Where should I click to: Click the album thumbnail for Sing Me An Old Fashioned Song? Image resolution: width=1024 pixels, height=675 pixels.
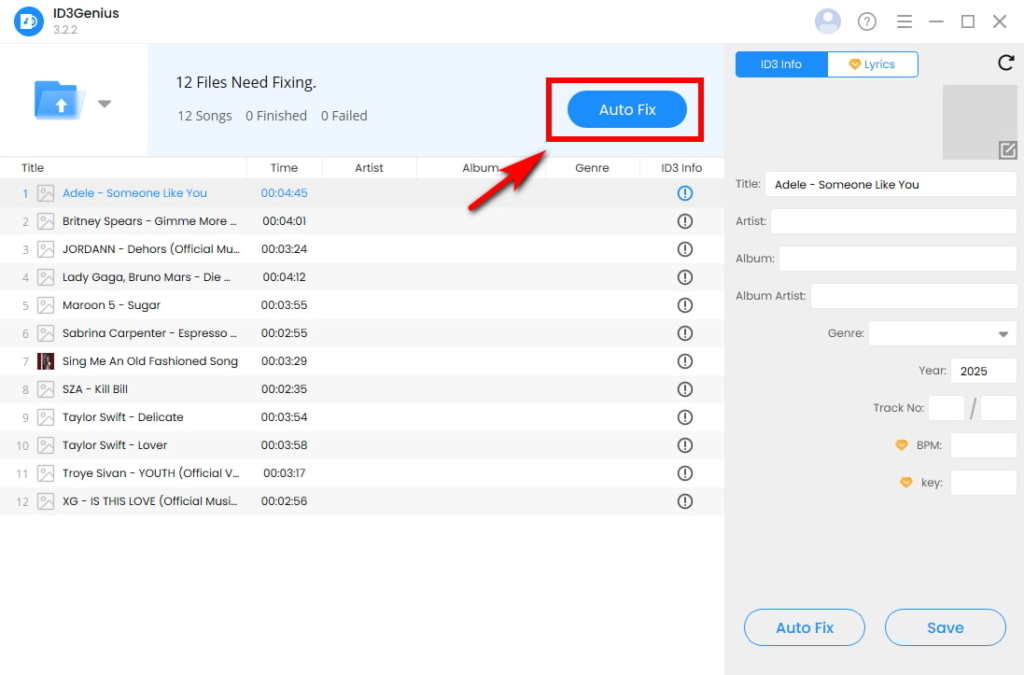pyautogui.click(x=46, y=361)
